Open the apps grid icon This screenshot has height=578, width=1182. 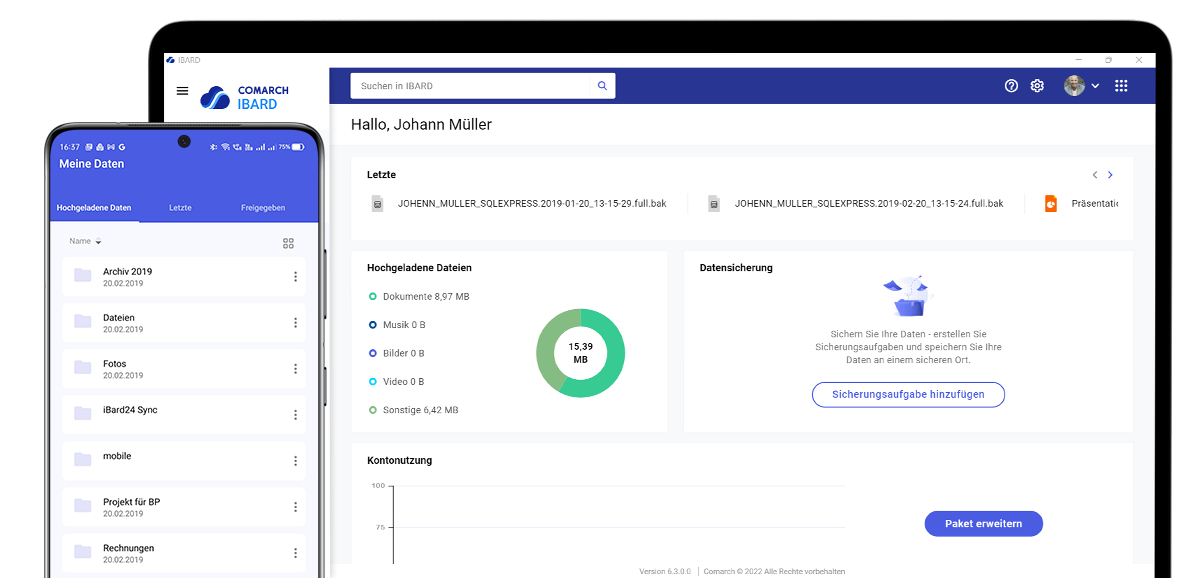tap(1121, 86)
